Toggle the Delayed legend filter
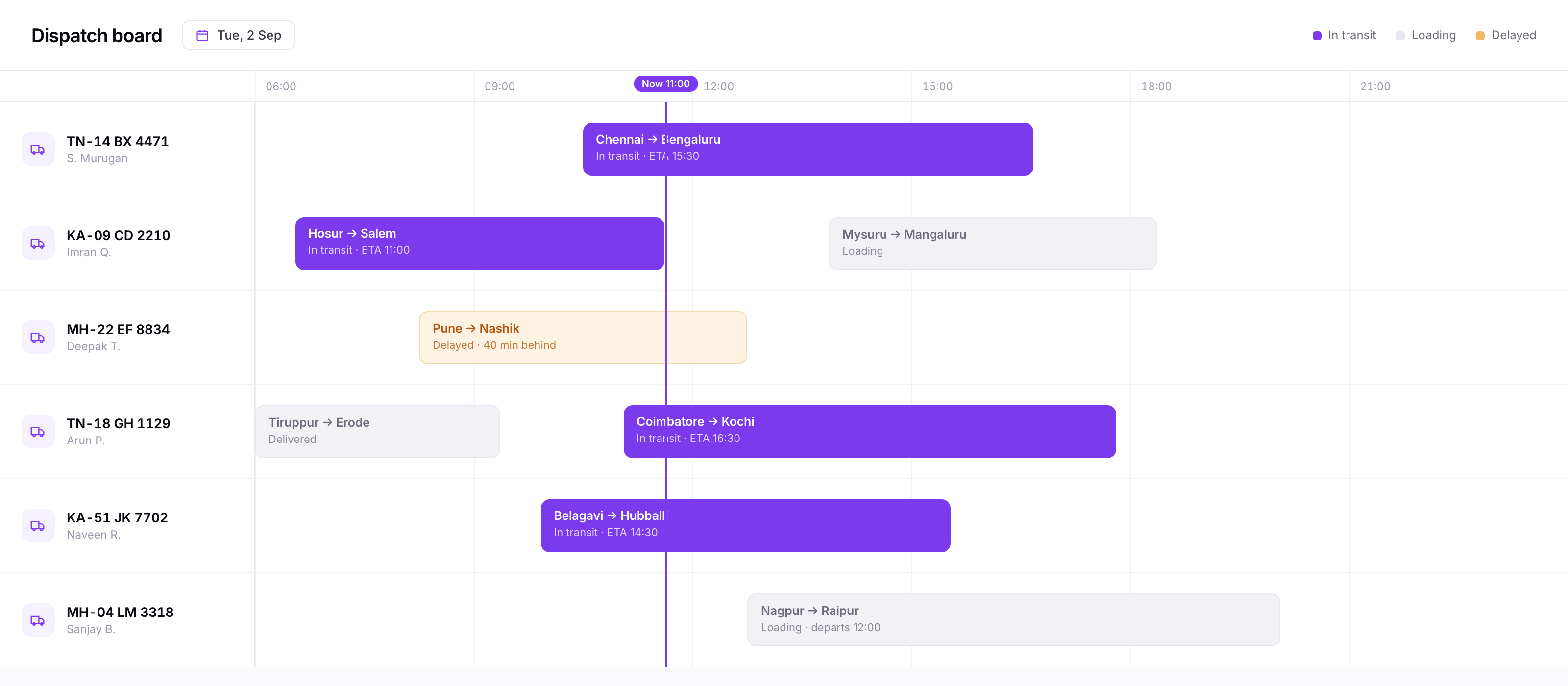 click(1506, 35)
